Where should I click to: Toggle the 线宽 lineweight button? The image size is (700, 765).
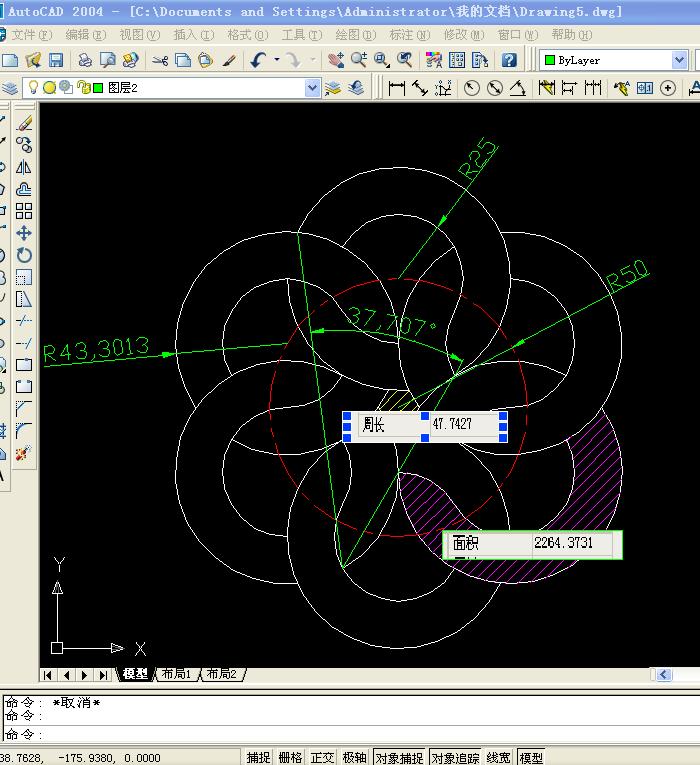point(499,757)
